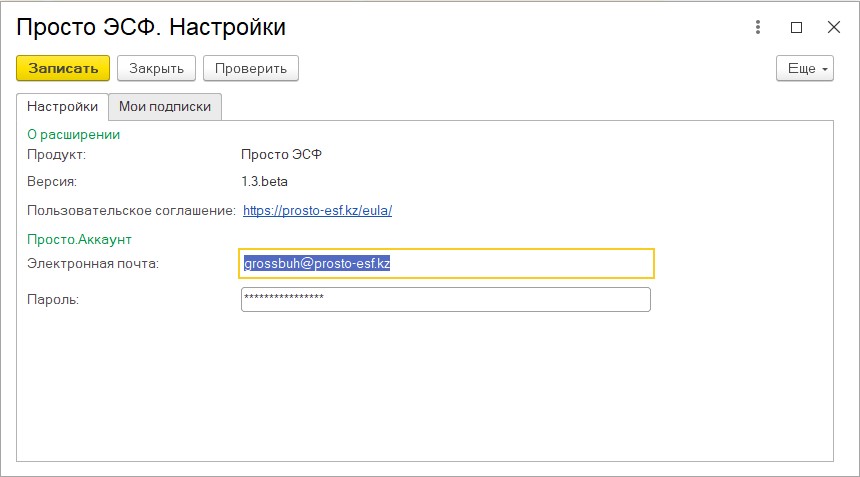Verify account with the Проверить button
Viewport: 860px width, 477px height.
[x=251, y=69]
